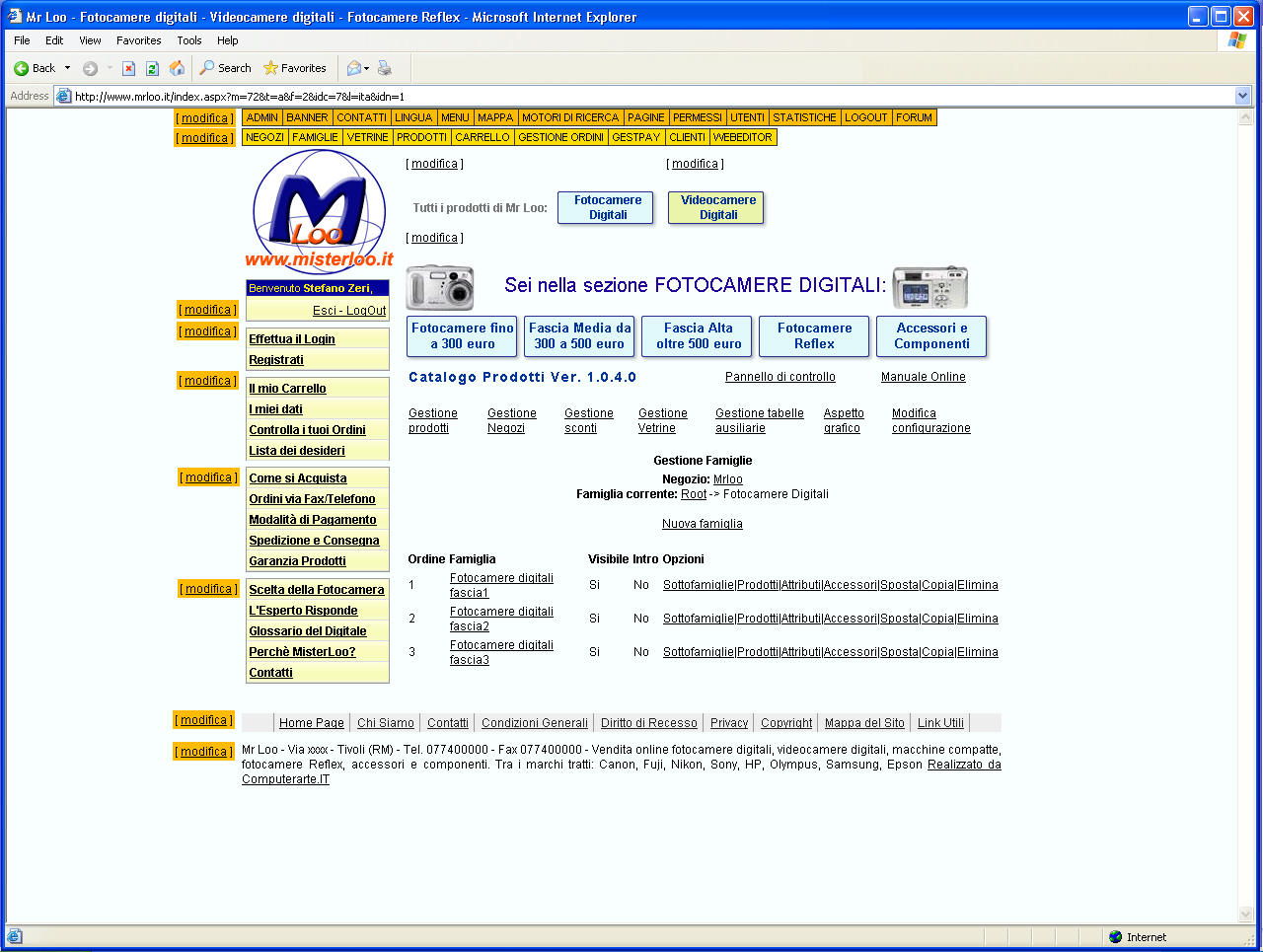Open the Mail button dropdown arrow

367,68
